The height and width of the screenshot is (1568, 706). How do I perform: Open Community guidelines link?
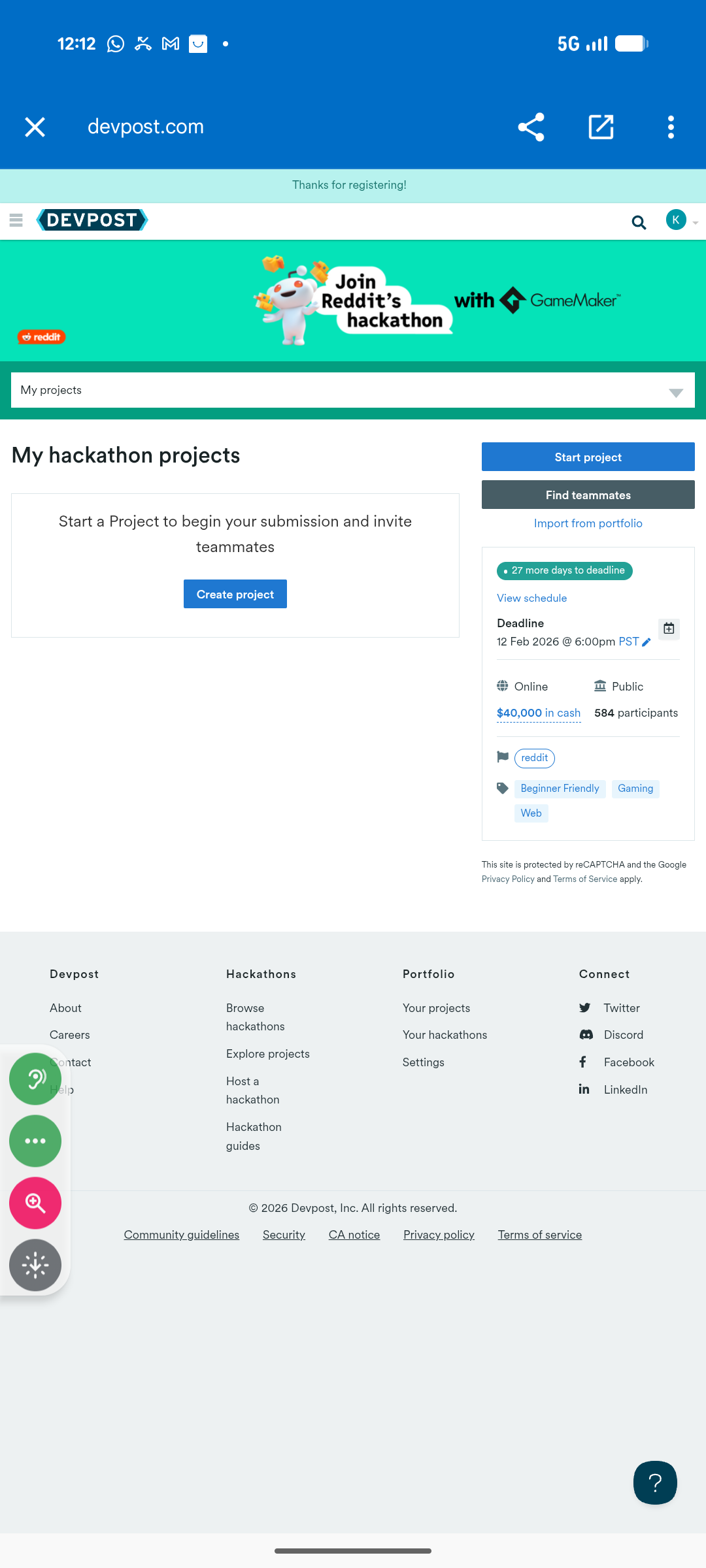182,1235
